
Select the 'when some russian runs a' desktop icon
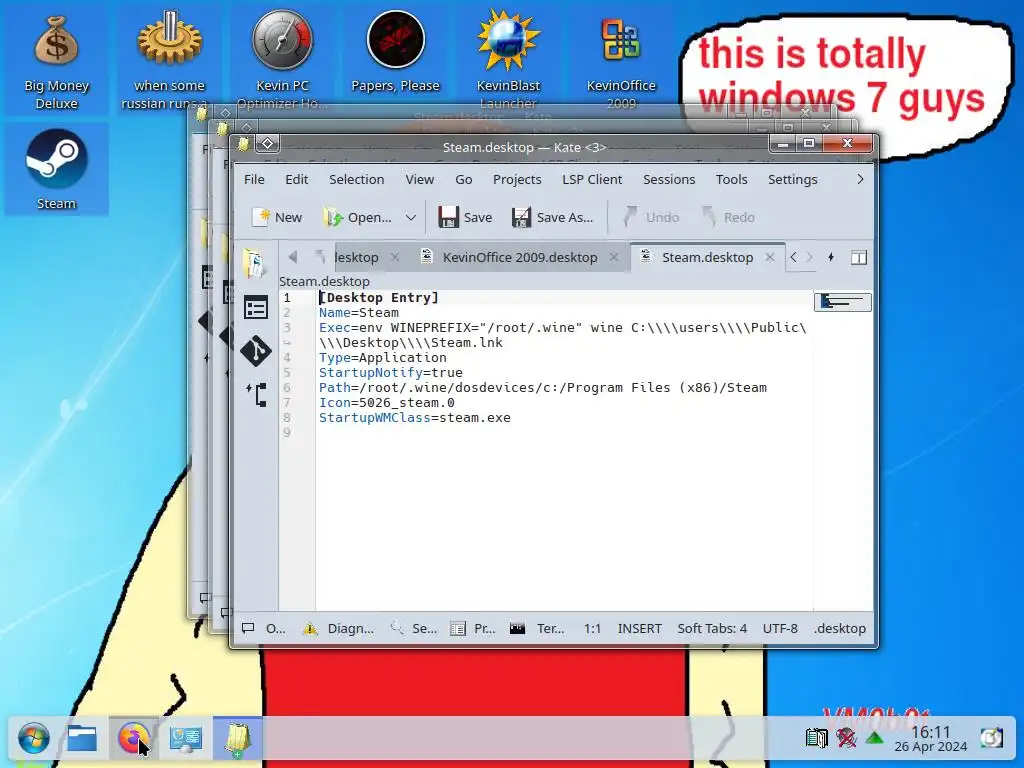(169, 62)
